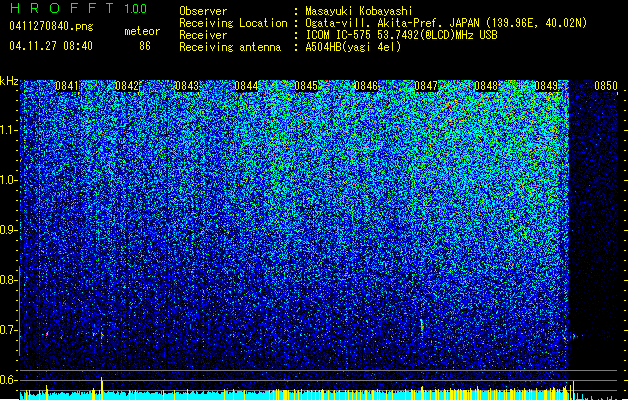Click the Ogata-vill. Akita-Pref. JAPAN location text
Image resolution: width=629 pixels, height=400 pixels.
[446, 23]
